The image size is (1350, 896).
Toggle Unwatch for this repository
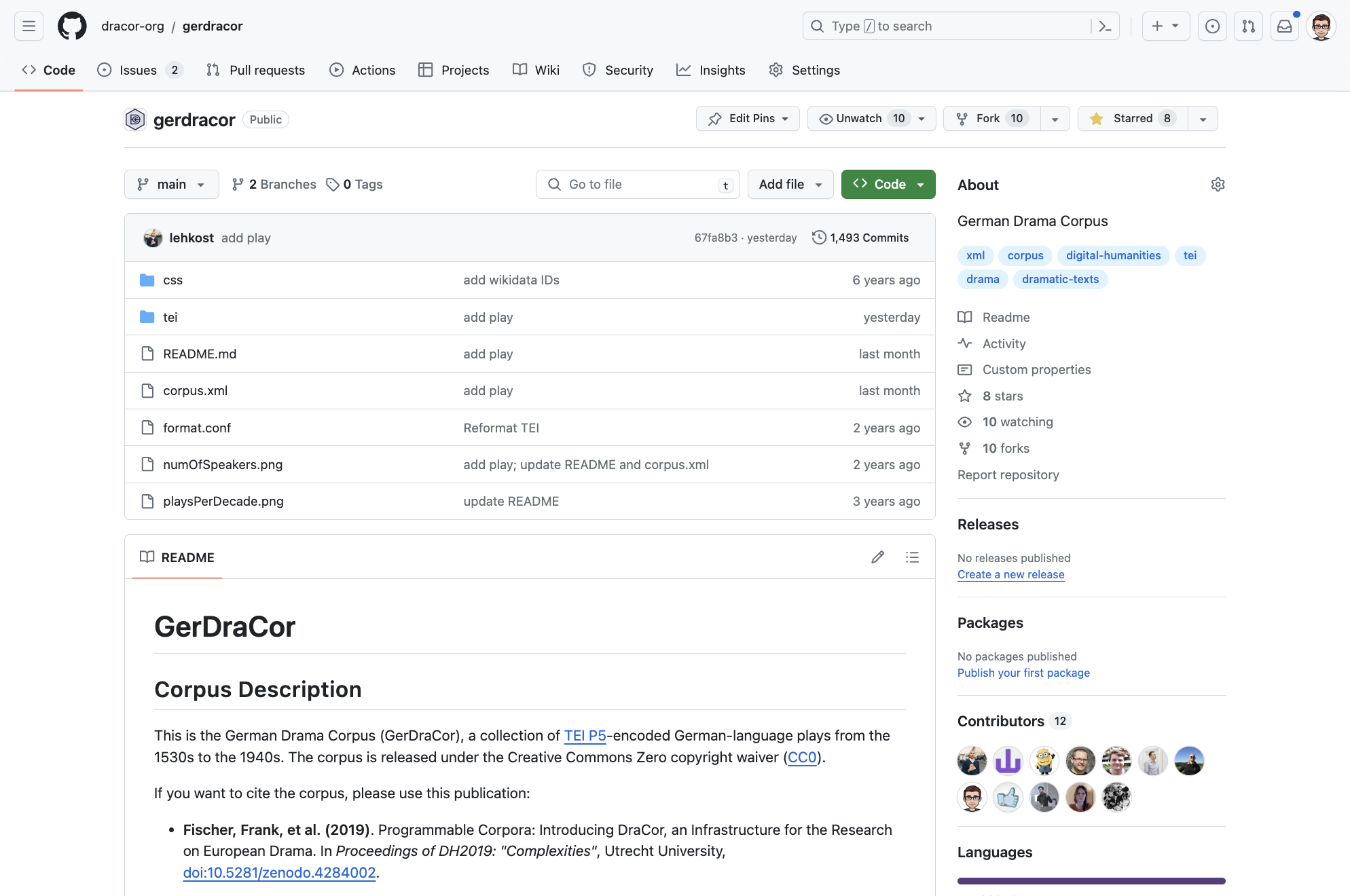[871, 119]
